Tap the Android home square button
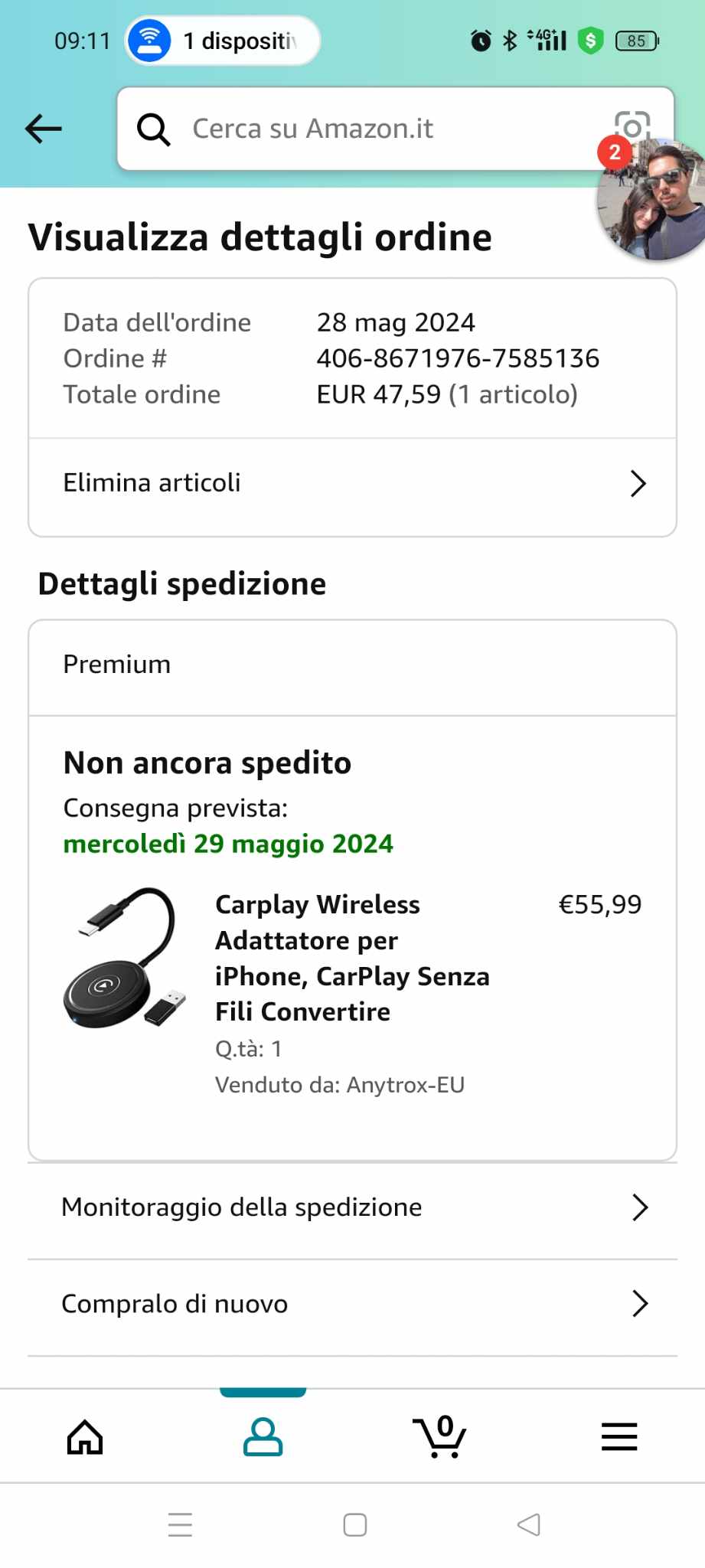Screen dimensions: 705x1568 [354, 1524]
